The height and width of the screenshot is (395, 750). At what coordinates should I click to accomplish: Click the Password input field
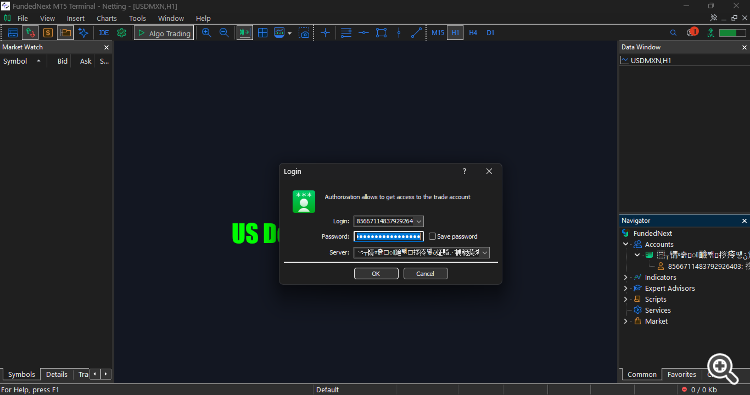[x=388, y=236]
